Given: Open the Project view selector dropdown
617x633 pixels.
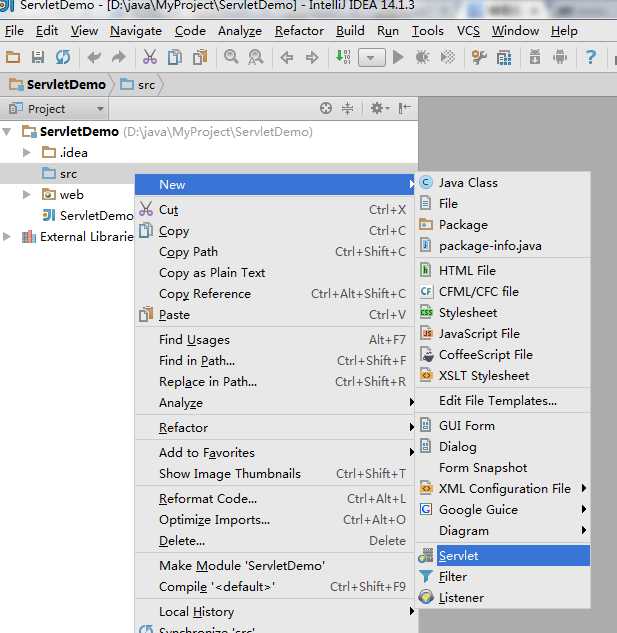Looking at the screenshot, I should [57, 109].
